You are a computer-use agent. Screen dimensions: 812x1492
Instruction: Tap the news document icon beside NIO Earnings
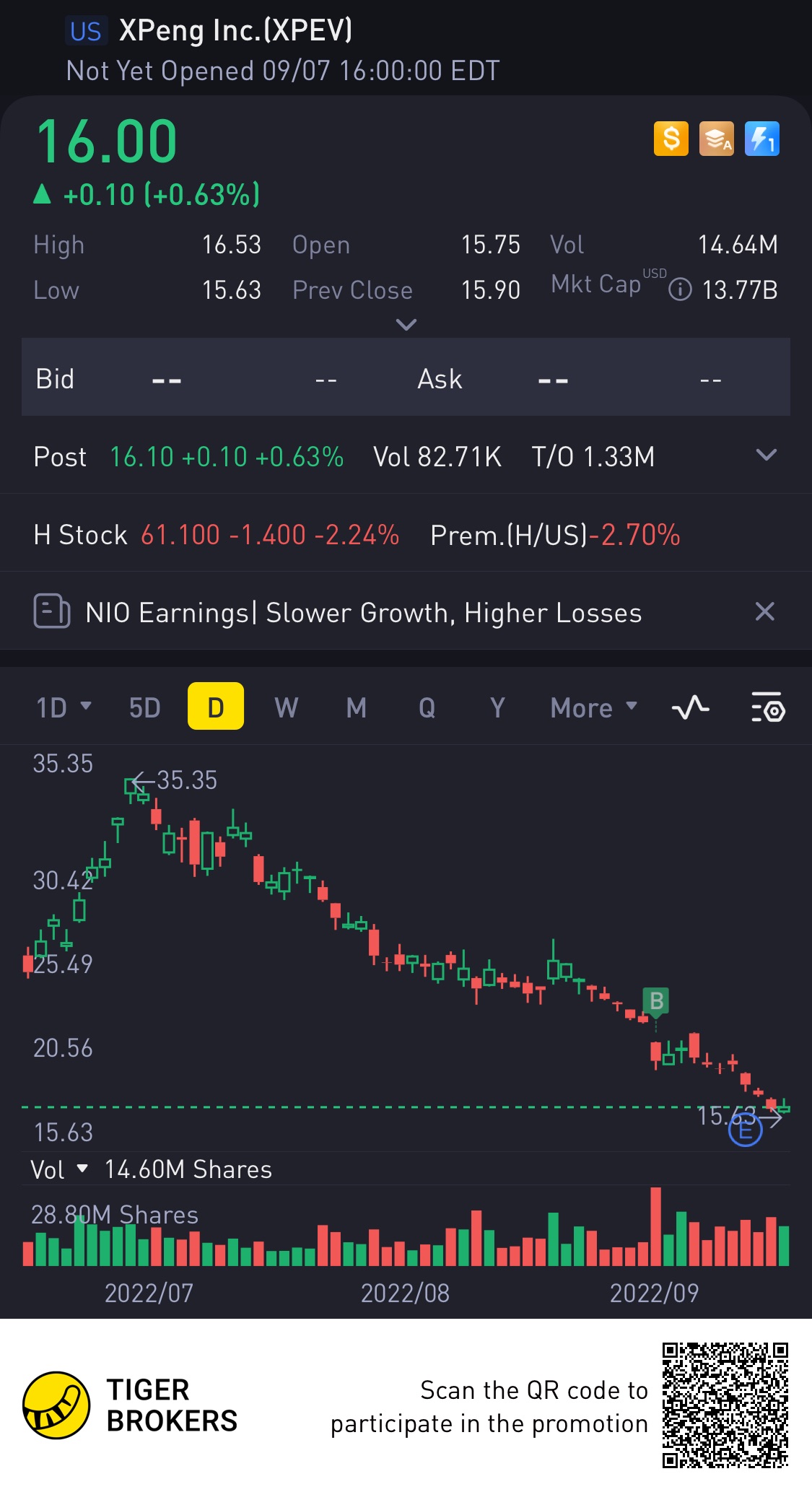[x=52, y=611]
